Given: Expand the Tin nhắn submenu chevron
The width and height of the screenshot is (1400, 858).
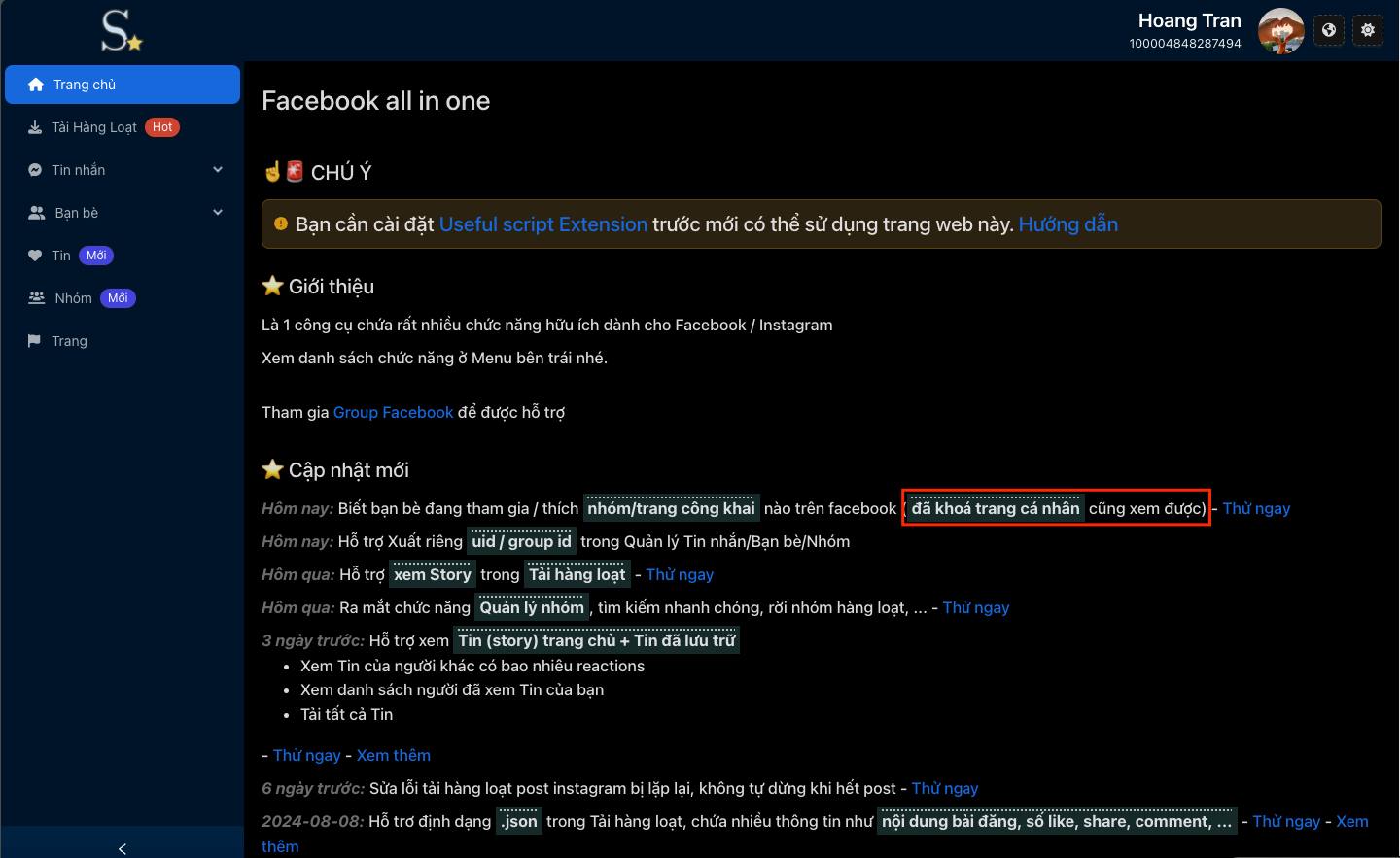Looking at the screenshot, I should coord(218,170).
